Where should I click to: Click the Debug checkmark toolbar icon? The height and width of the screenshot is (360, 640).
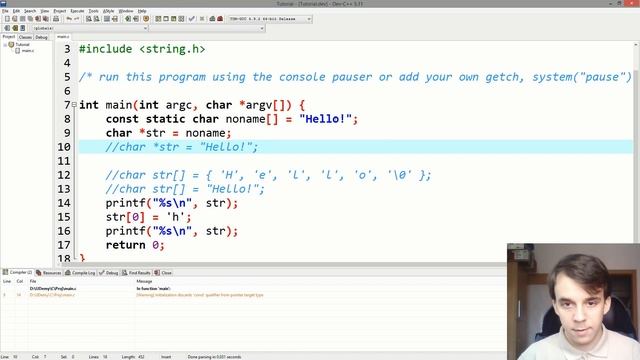pos(191,19)
